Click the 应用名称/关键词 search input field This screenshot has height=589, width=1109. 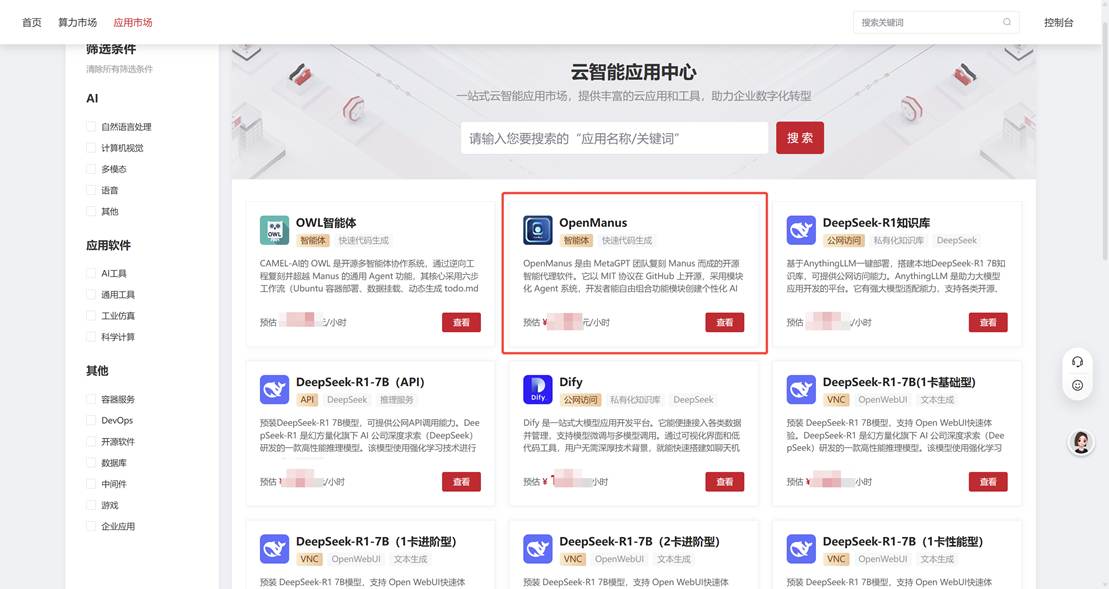(x=614, y=138)
